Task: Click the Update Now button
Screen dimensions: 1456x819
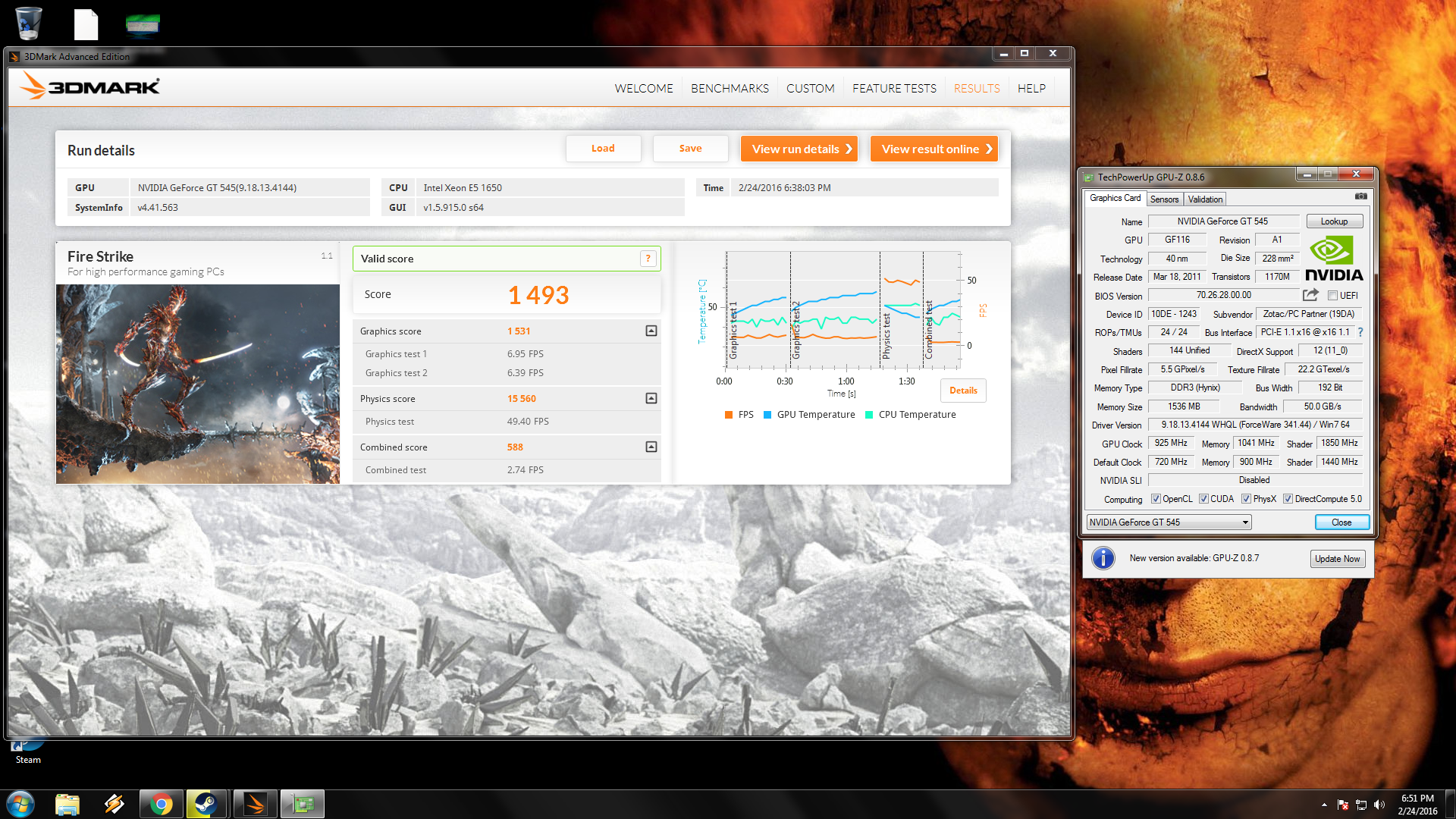Action: pos(1337,559)
